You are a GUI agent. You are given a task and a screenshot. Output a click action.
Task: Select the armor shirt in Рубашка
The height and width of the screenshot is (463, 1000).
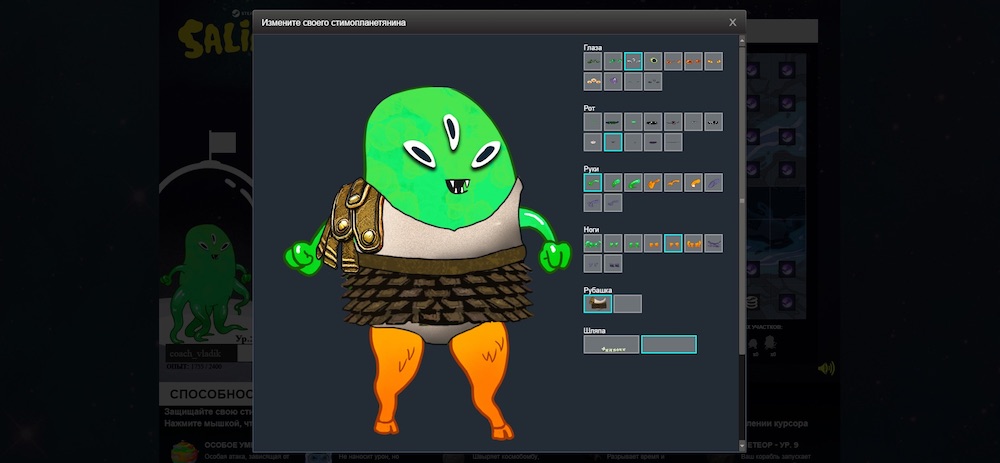598,303
